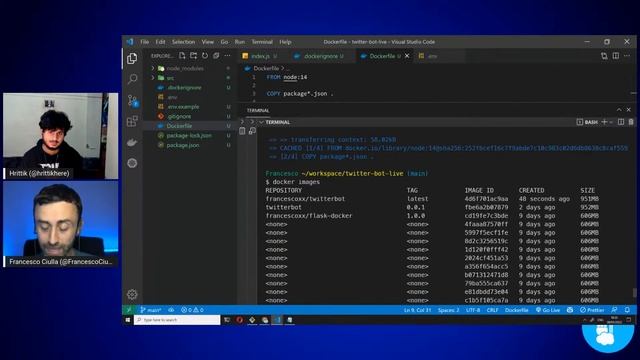Open the editor's more actions menu
Image resolution: width=640 pixels, height=360 pixels.
[627, 56]
